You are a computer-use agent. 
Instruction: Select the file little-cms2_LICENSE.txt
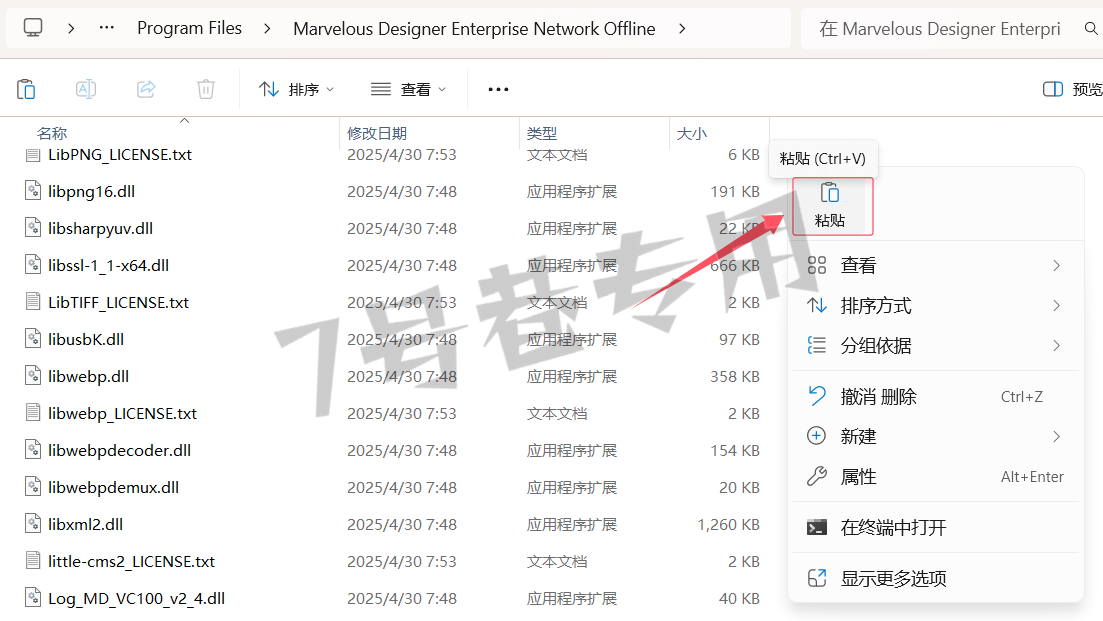[x=132, y=561]
